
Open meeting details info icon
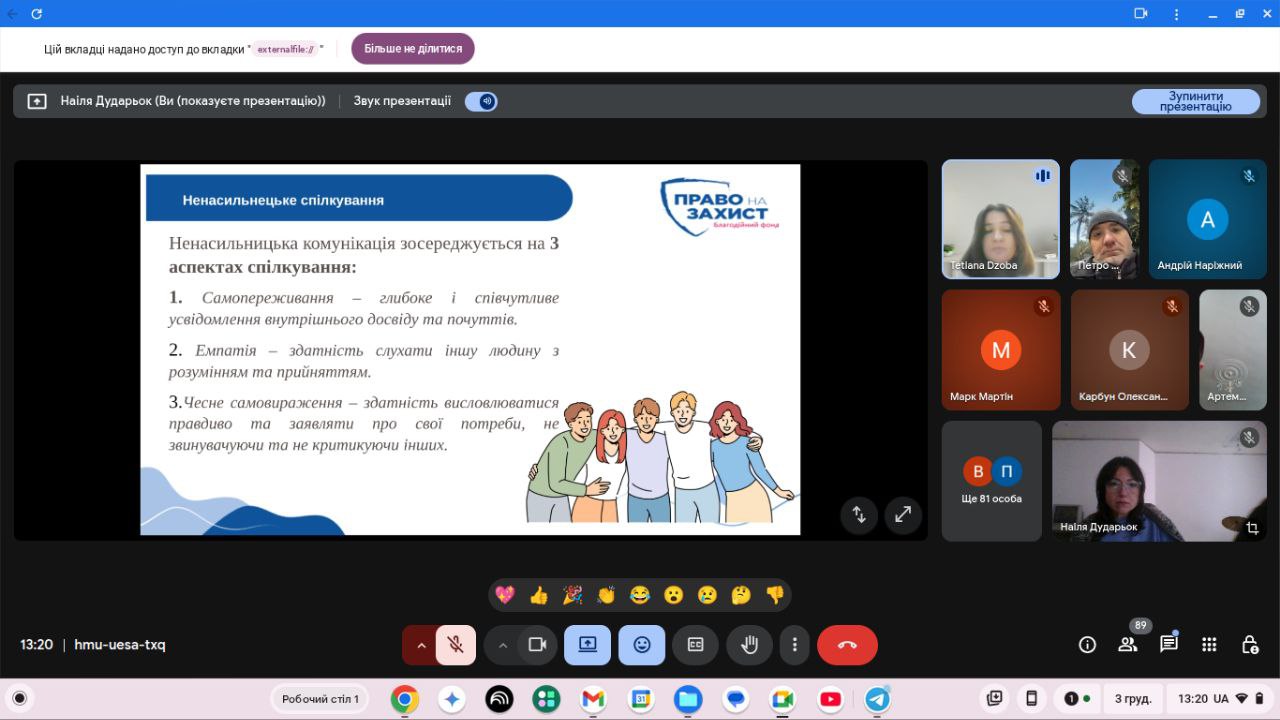(x=1087, y=645)
